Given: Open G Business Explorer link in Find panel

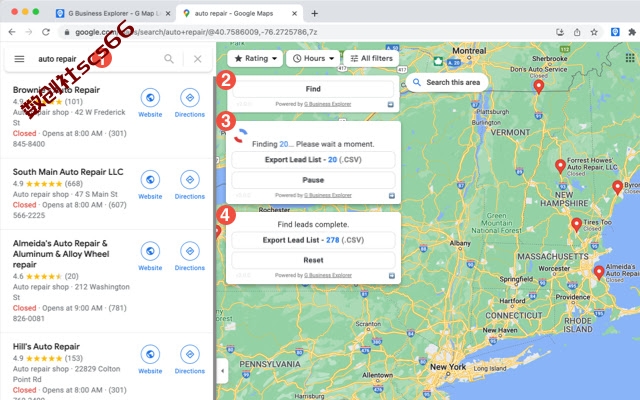Looking at the screenshot, I should (328, 104).
